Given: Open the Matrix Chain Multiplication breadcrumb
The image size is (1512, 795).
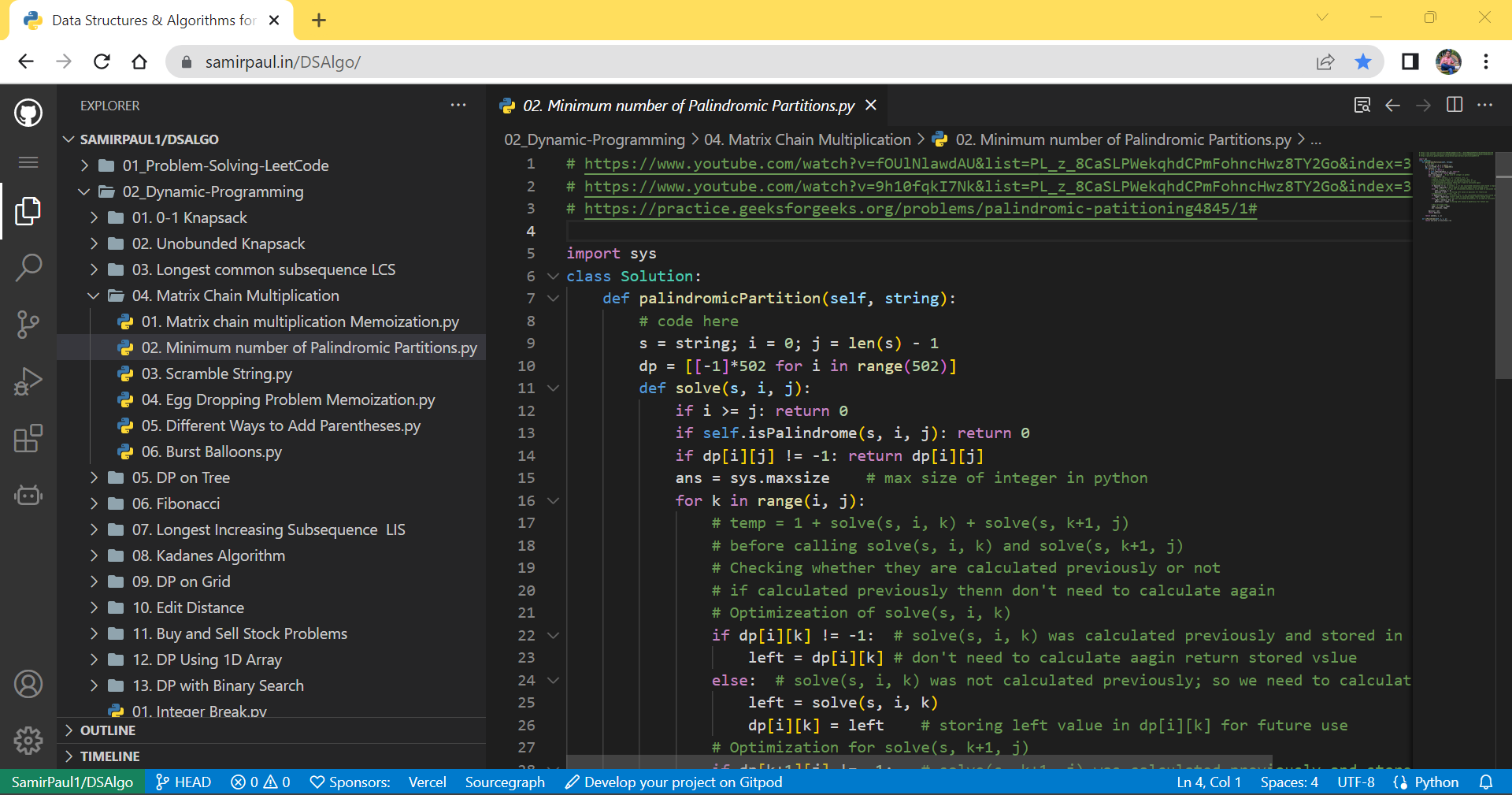Looking at the screenshot, I should tap(807, 139).
